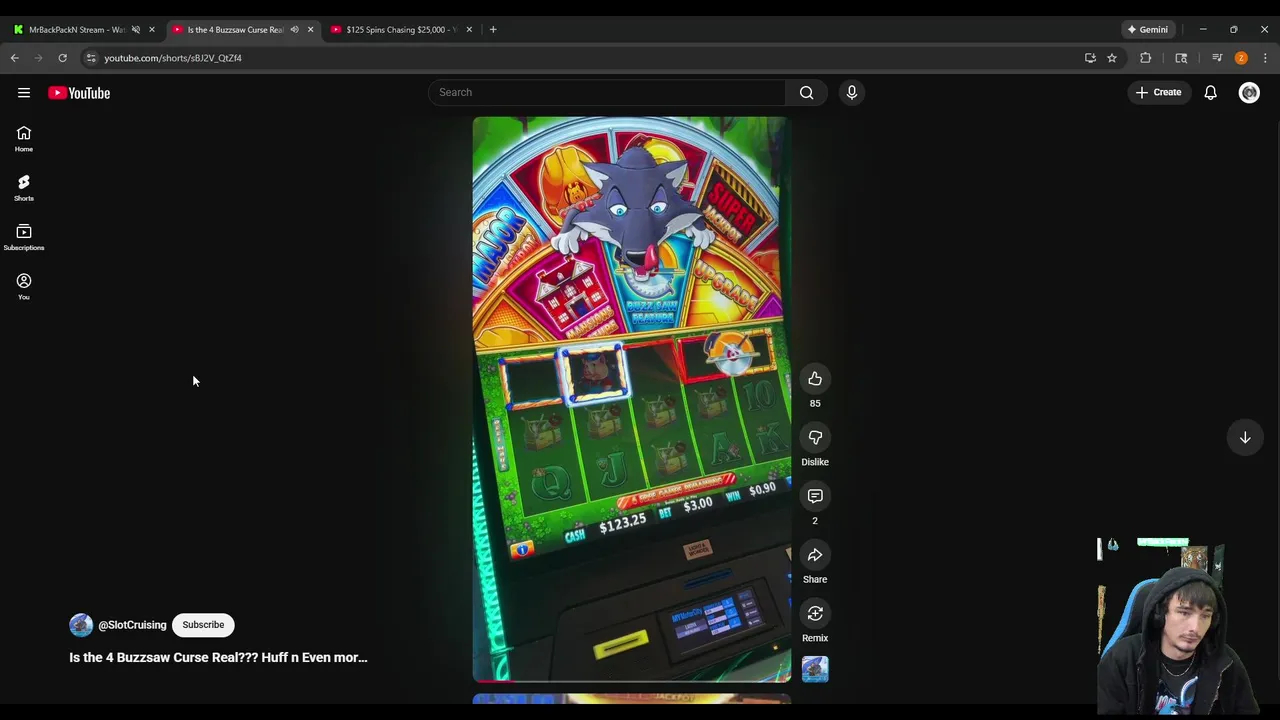Open Google Lens search icon in toolbar
Viewport: 1280px width, 720px height.
[1181, 58]
